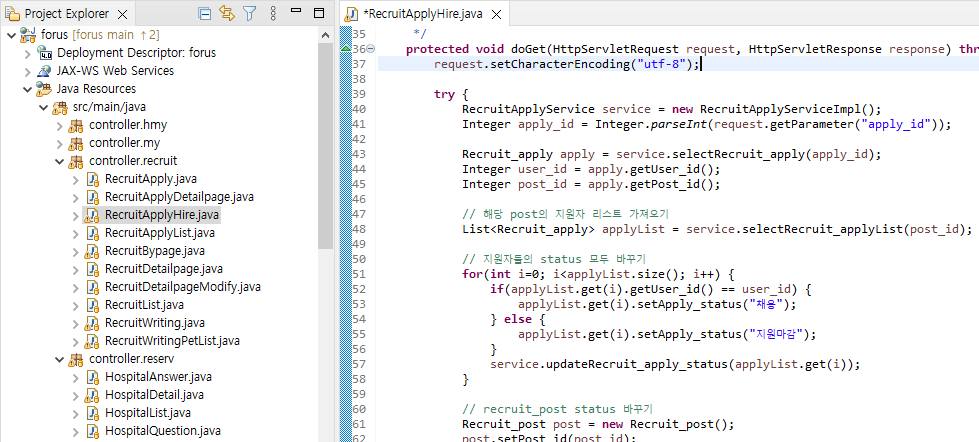This screenshot has height=442, width=979.
Task: Click the HospitalQuestion.java file icon
Action: pos(92,431)
